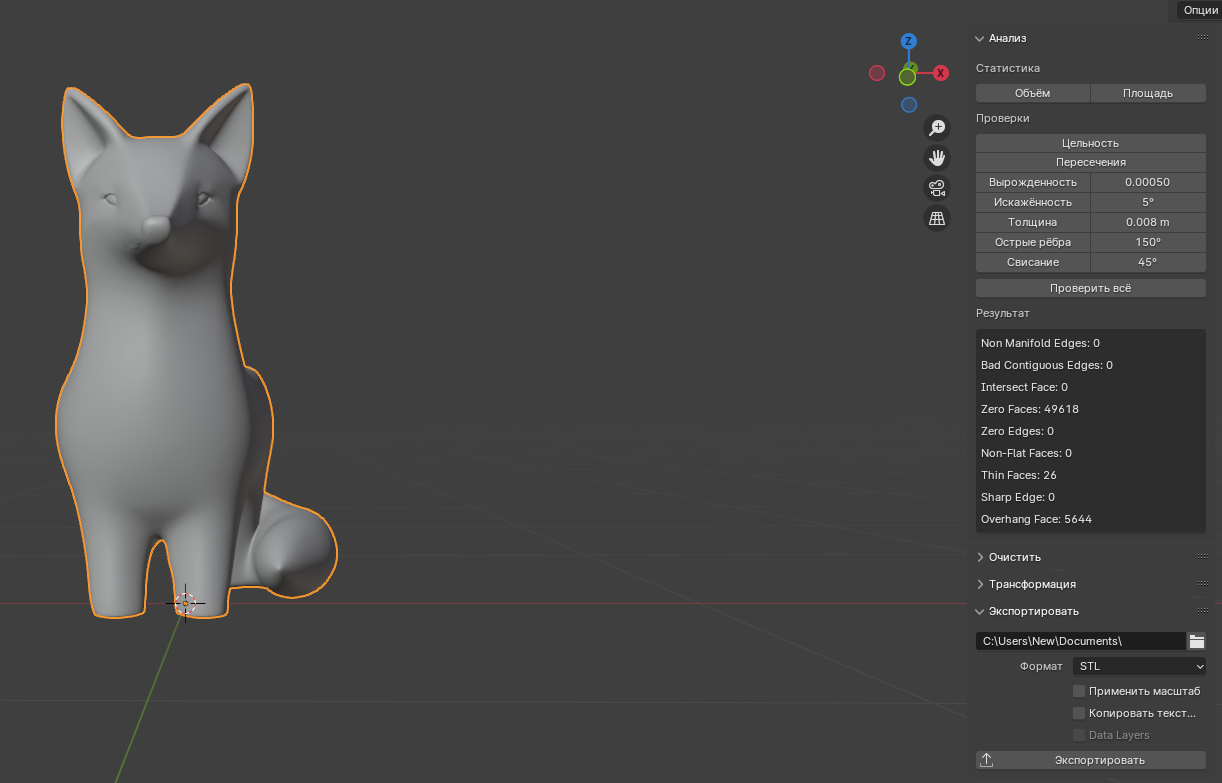Enable the Копировать текст checkbox
Screen dimensions: 1222x783
pyautogui.click(x=1079, y=713)
